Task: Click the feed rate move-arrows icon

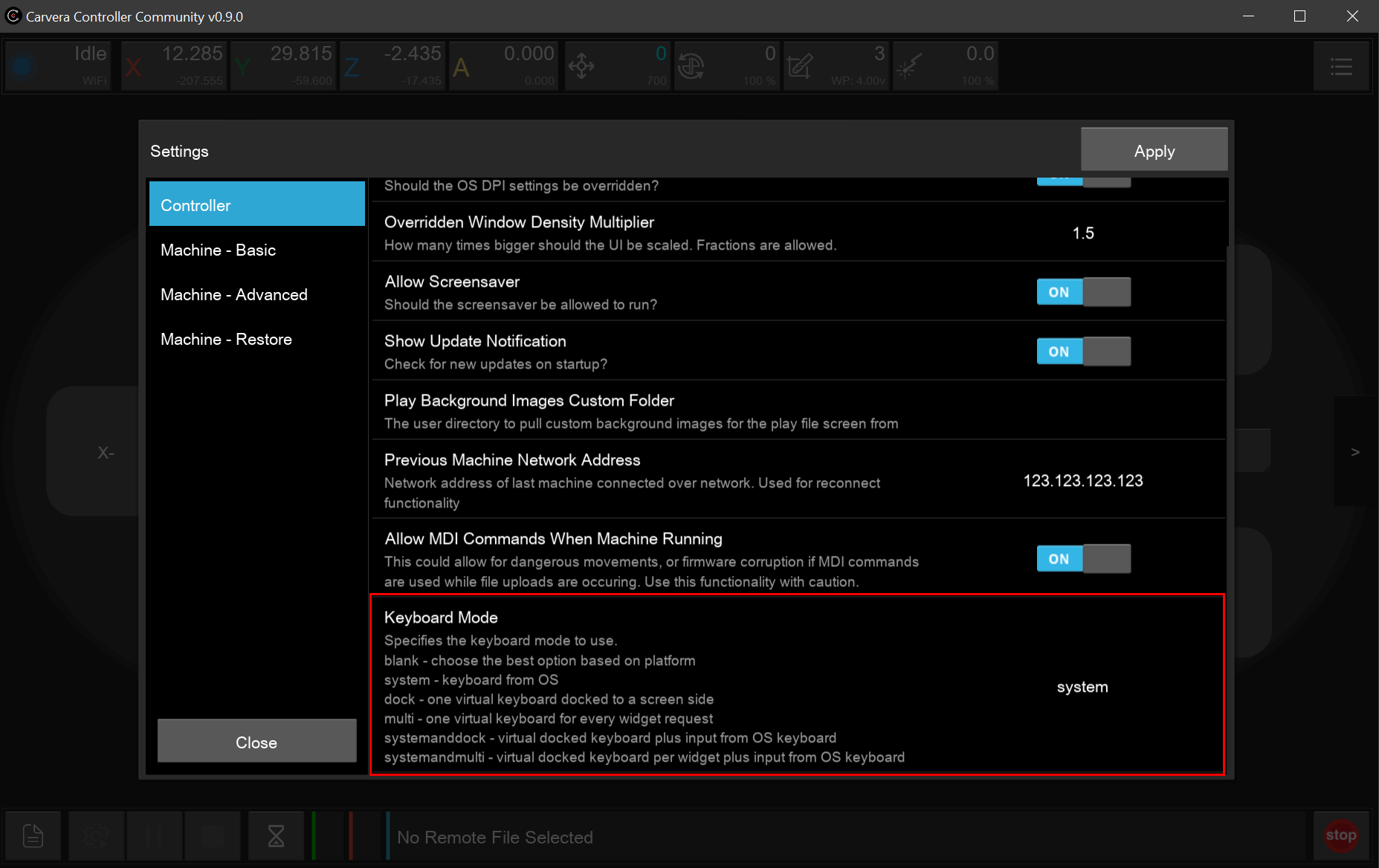Action: pyautogui.click(x=581, y=67)
